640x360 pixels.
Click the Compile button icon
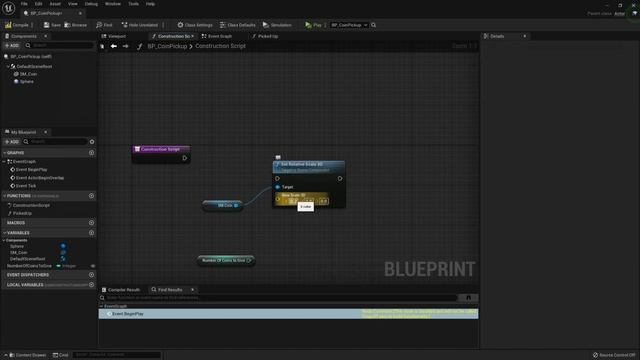point(8,25)
